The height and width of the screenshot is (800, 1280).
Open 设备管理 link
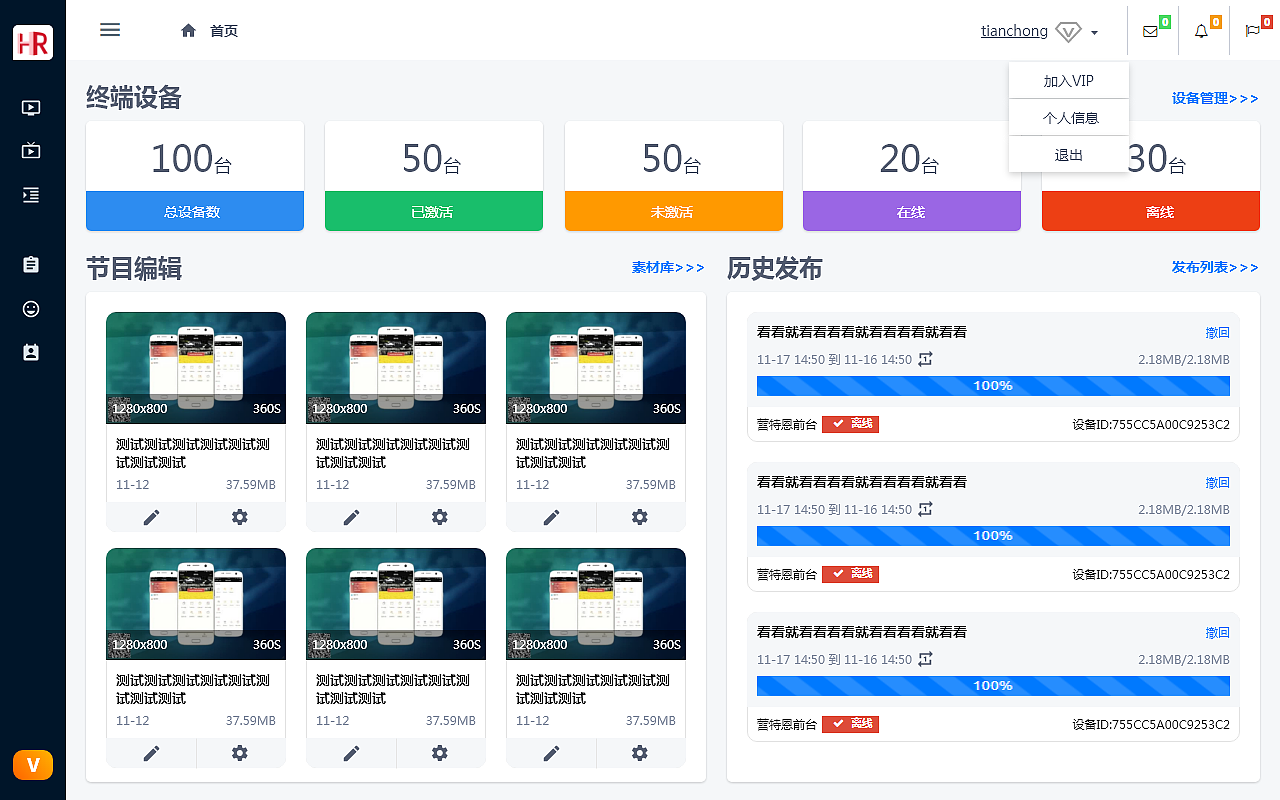click(x=1214, y=98)
